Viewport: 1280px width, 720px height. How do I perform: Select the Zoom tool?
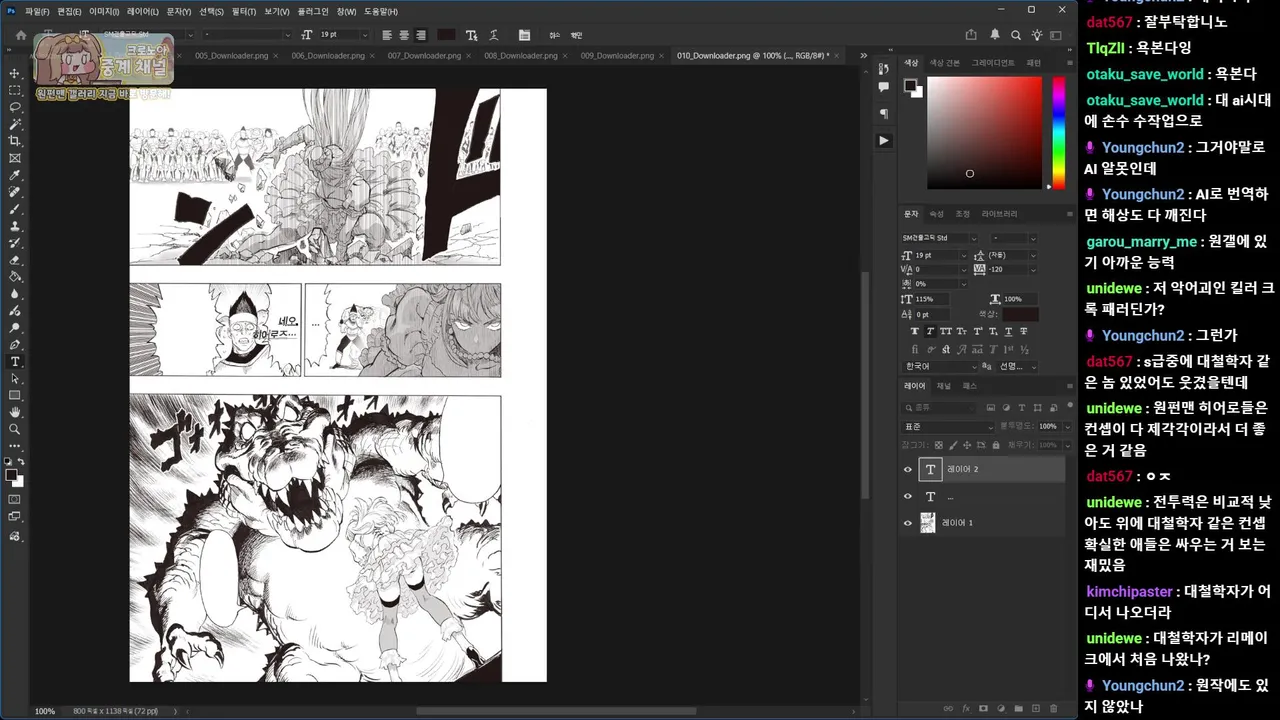15,429
